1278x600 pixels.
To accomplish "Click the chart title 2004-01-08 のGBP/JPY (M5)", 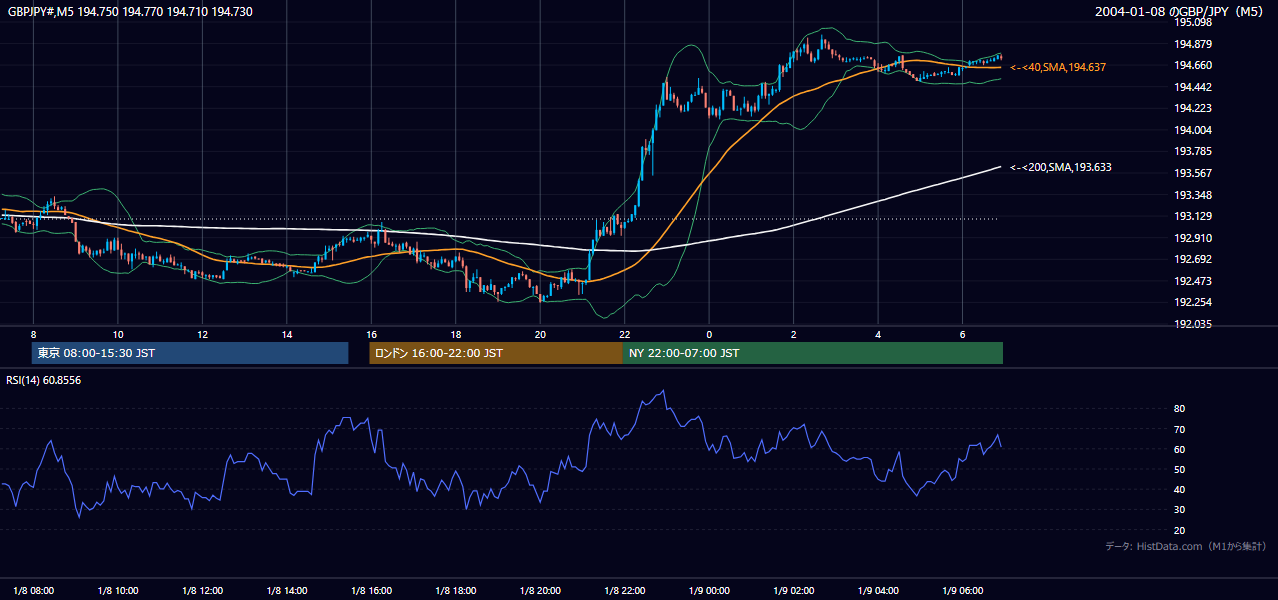I will (1181, 11).
